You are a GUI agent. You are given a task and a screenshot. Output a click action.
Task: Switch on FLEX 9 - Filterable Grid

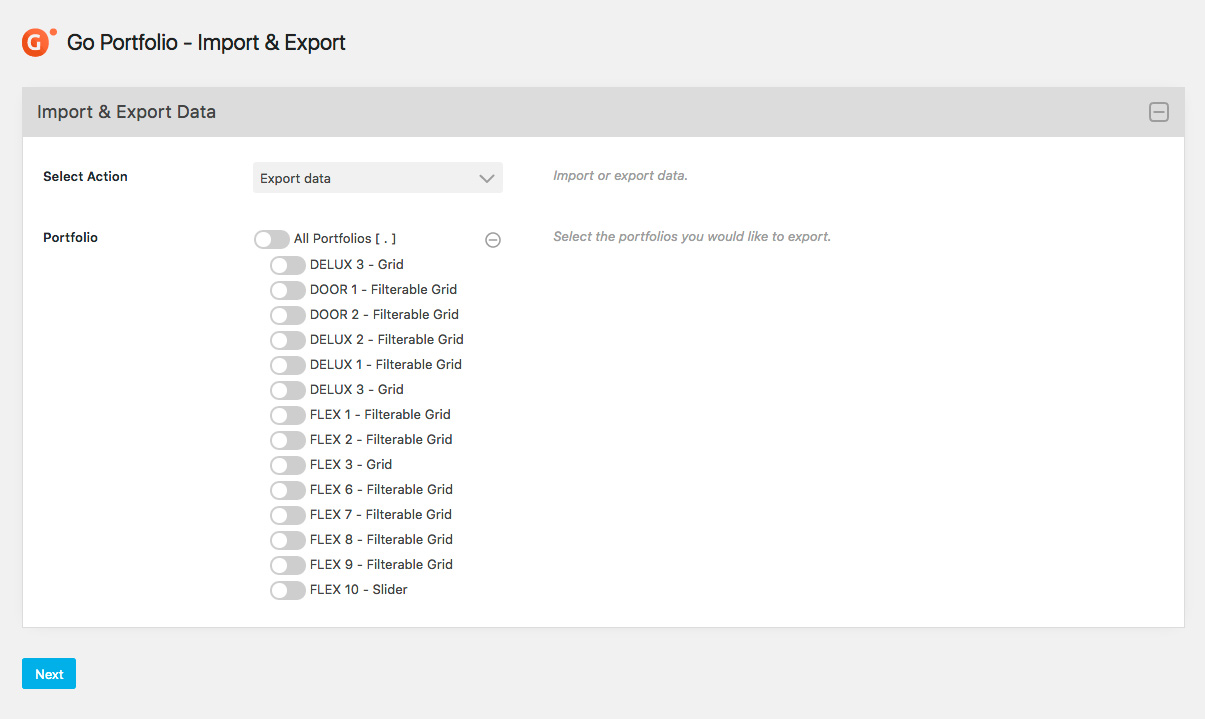(287, 565)
